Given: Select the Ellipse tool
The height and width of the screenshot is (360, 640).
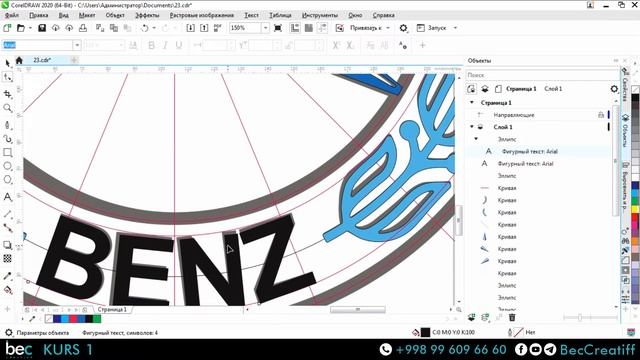Looking at the screenshot, I should click(7, 166).
